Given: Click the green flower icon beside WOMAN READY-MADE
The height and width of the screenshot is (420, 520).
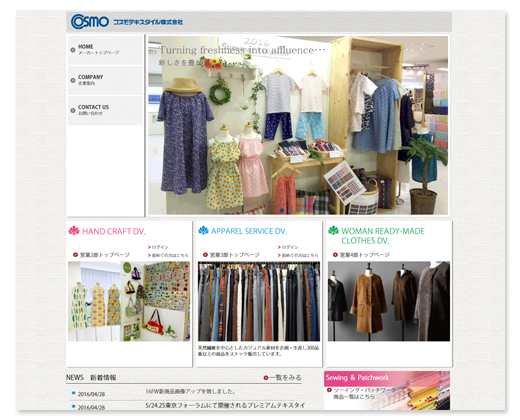Looking at the screenshot, I should [333, 231].
